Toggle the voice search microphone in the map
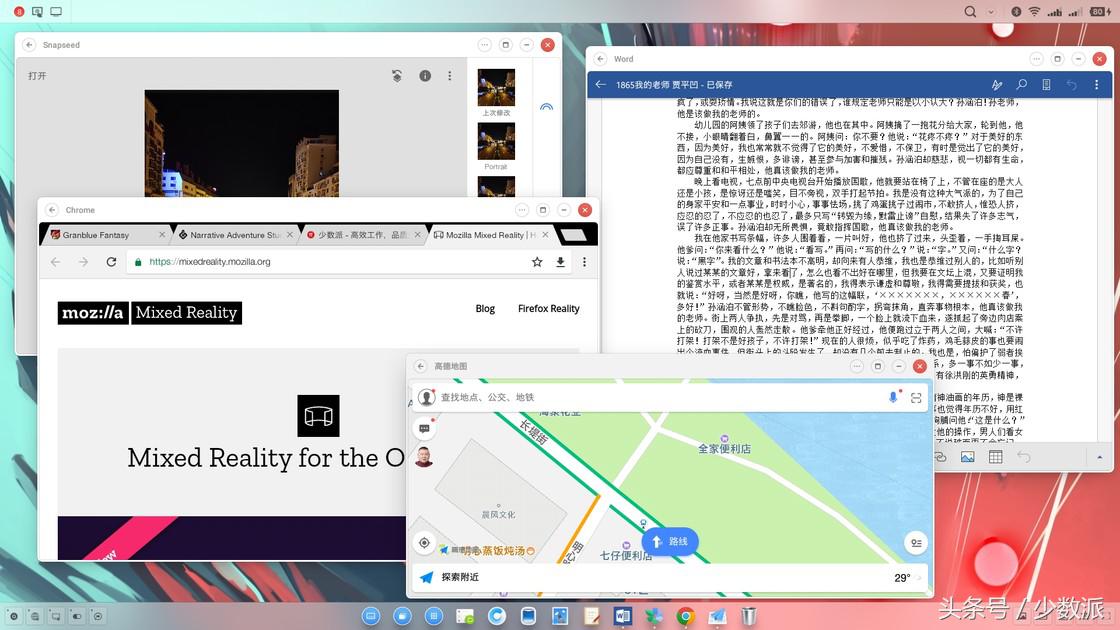The width and height of the screenshot is (1120, 630). pos(893,397)
